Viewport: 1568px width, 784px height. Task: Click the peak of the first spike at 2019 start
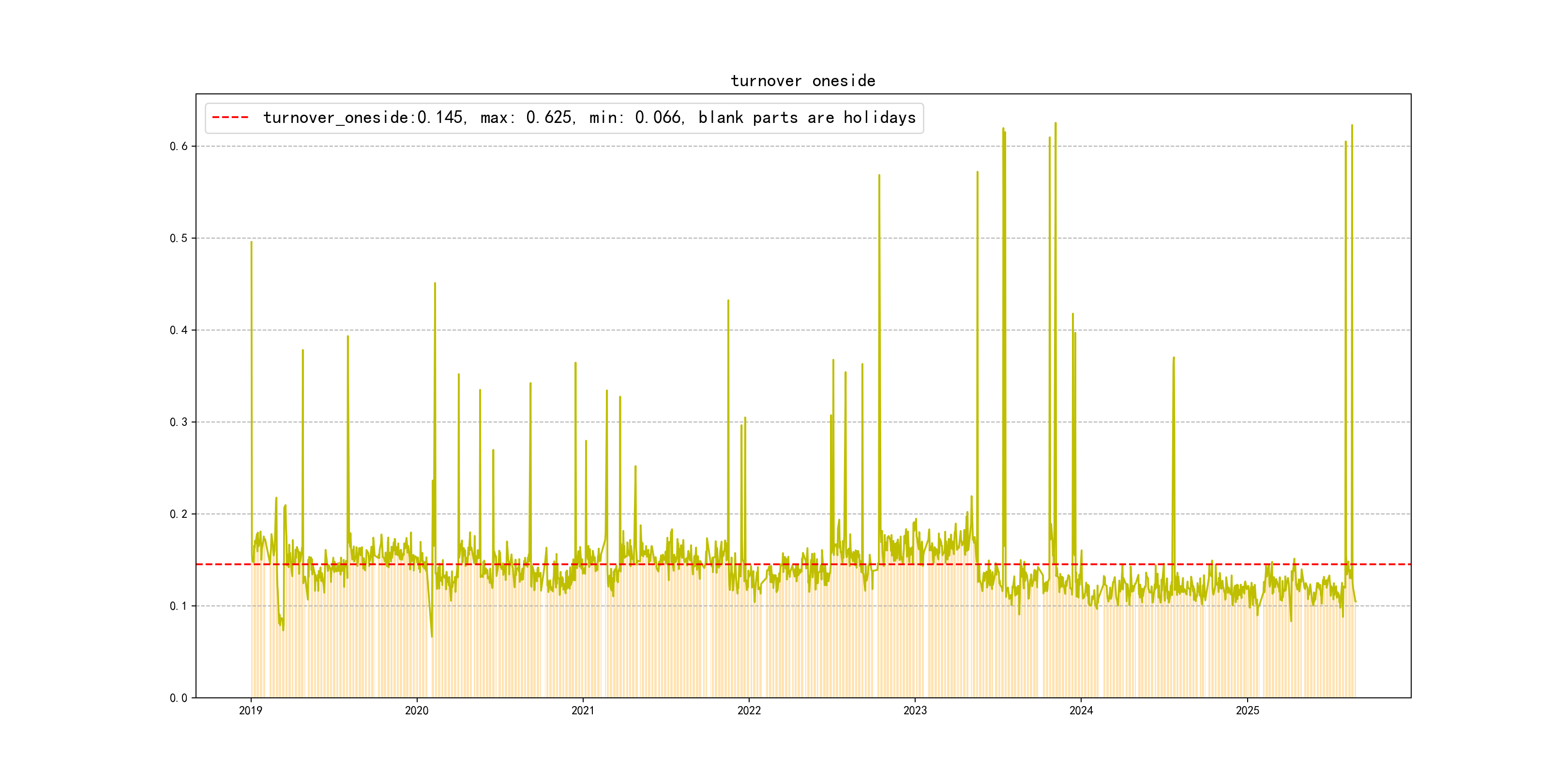coord(251,242)
